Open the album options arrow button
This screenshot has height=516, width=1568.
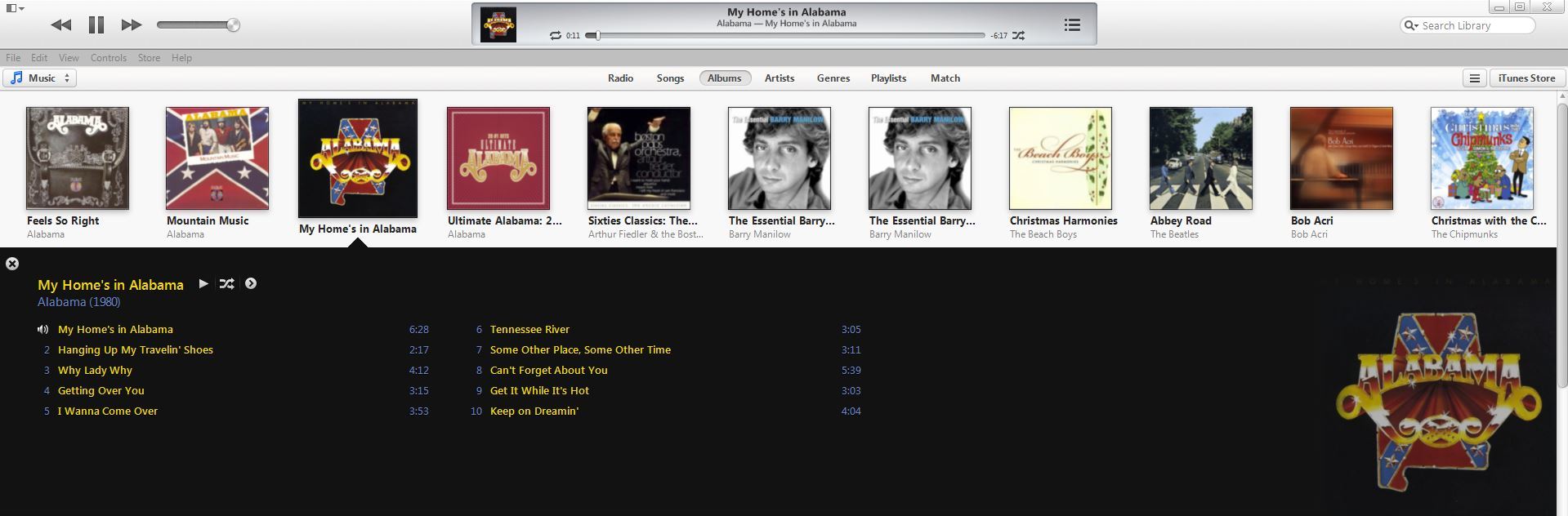(x=251, y=283)
